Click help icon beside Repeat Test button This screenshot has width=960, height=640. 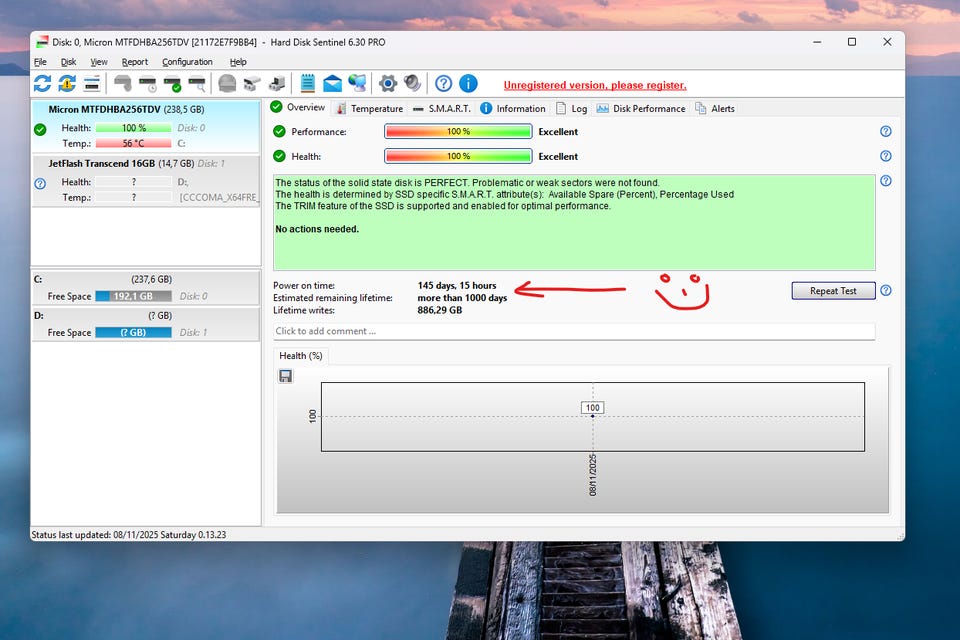point(885,290)
